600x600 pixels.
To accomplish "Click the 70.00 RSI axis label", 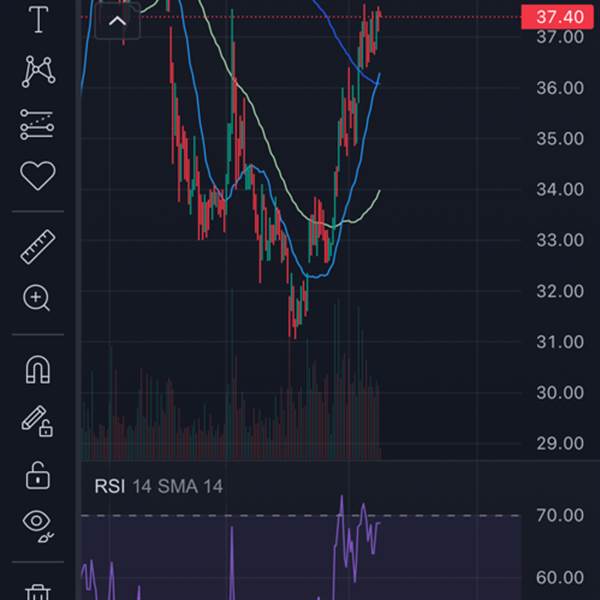I will (560, 515).
